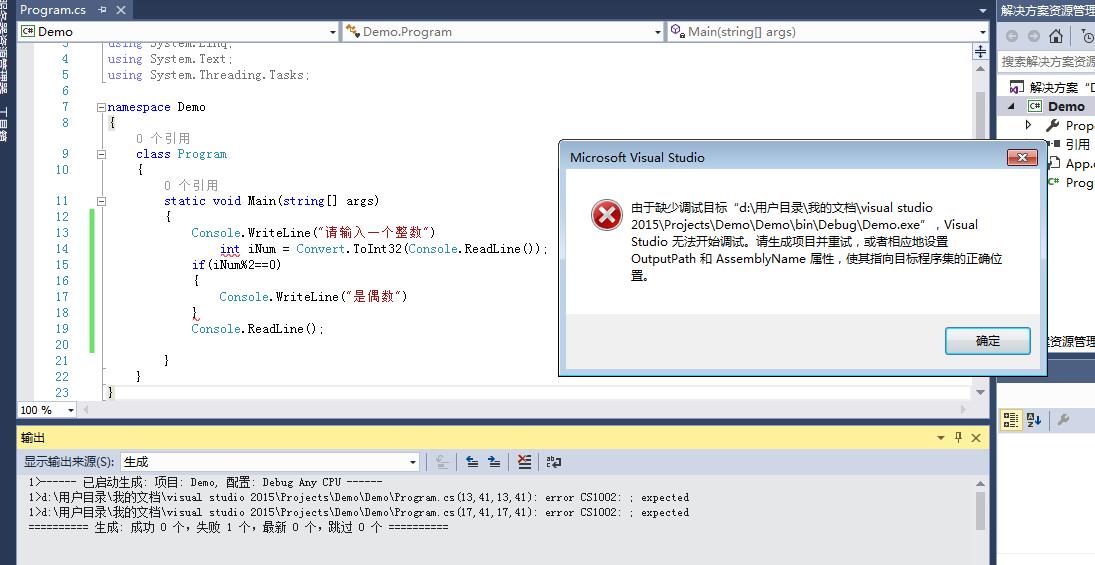
Task: Click the find message in code output icon
Action: coord(441,462)
